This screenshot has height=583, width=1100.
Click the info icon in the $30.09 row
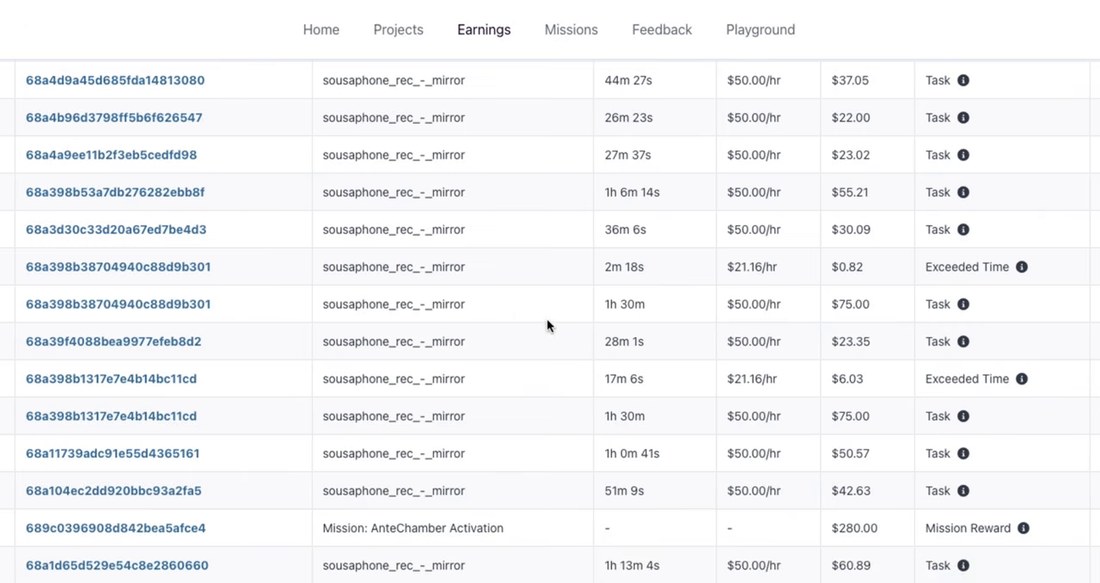coord(963,229)
